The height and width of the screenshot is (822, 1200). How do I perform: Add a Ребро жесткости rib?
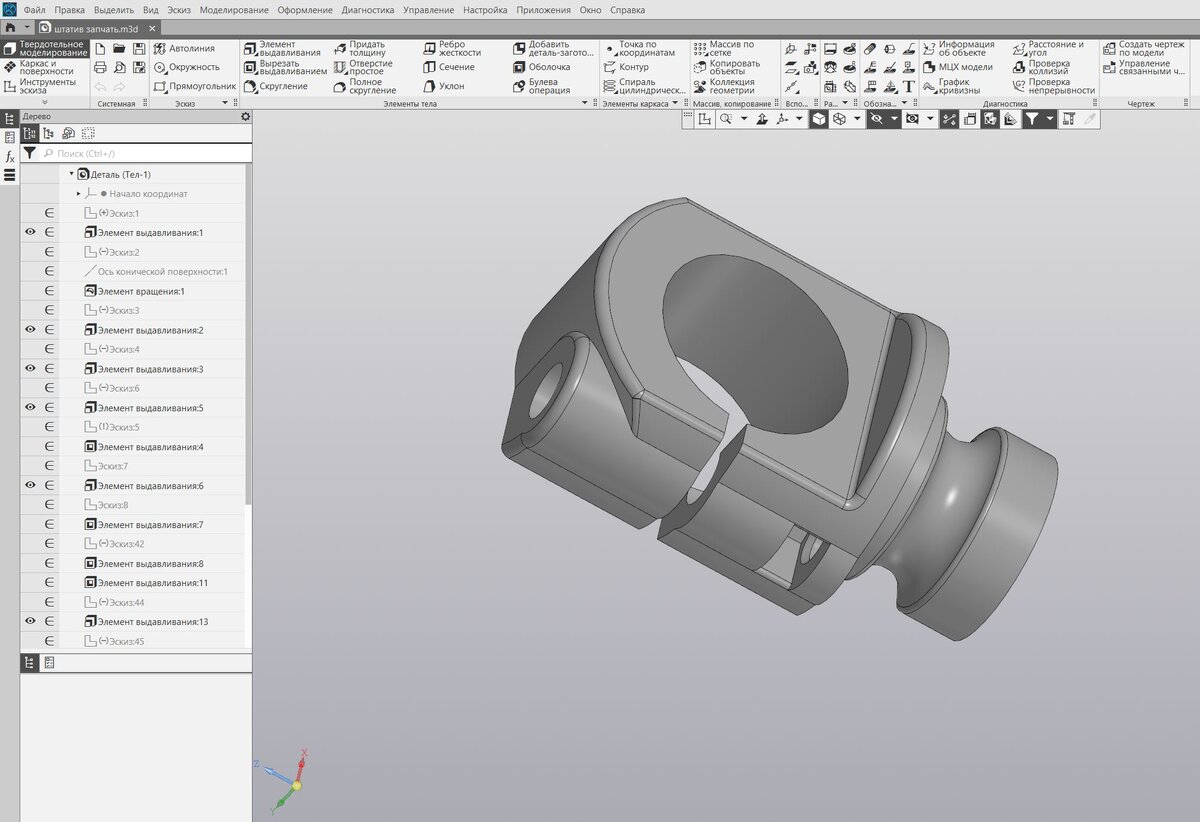point(452,48)
